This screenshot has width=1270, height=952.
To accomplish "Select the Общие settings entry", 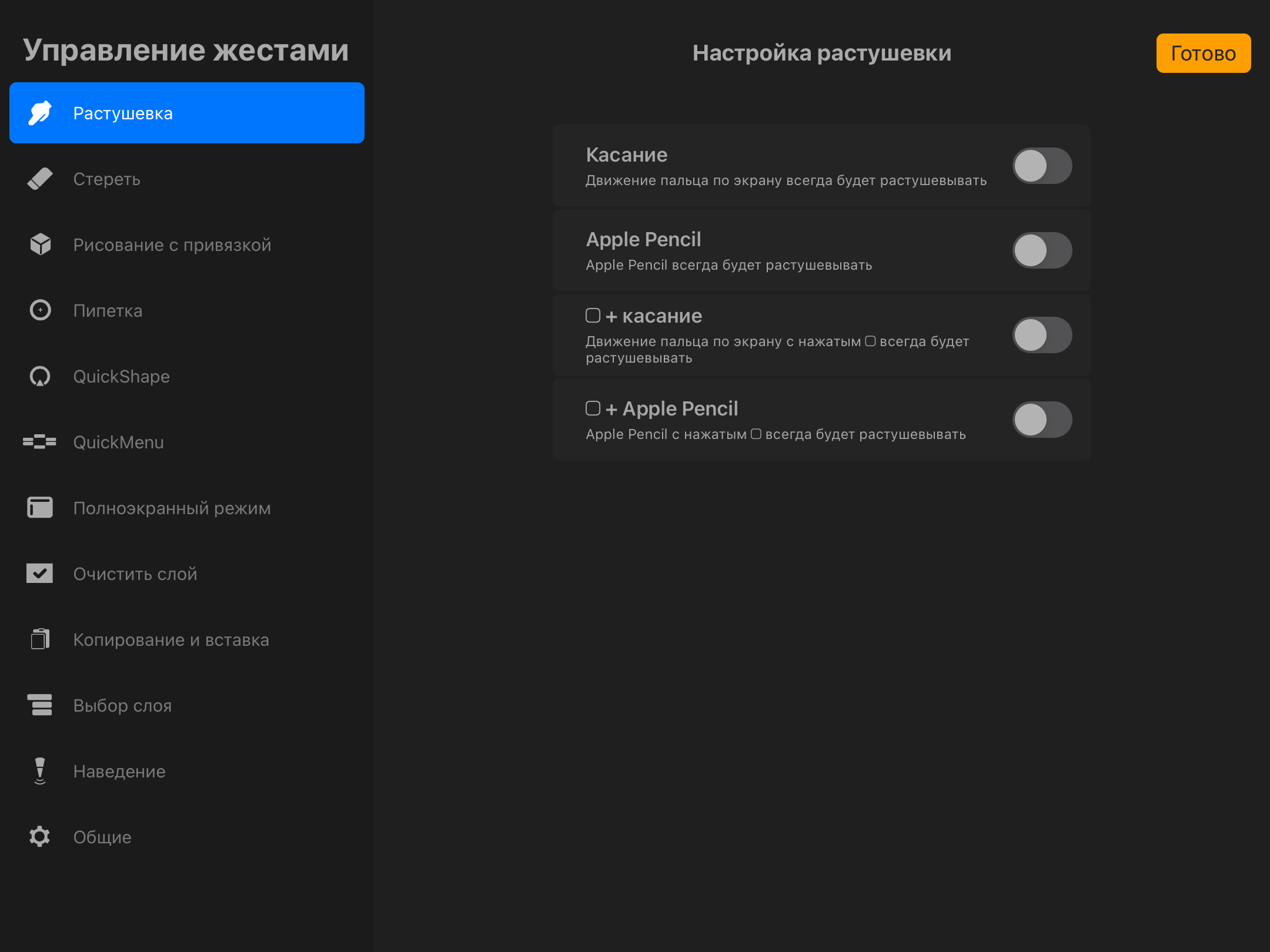I will [x=187, y=837].
